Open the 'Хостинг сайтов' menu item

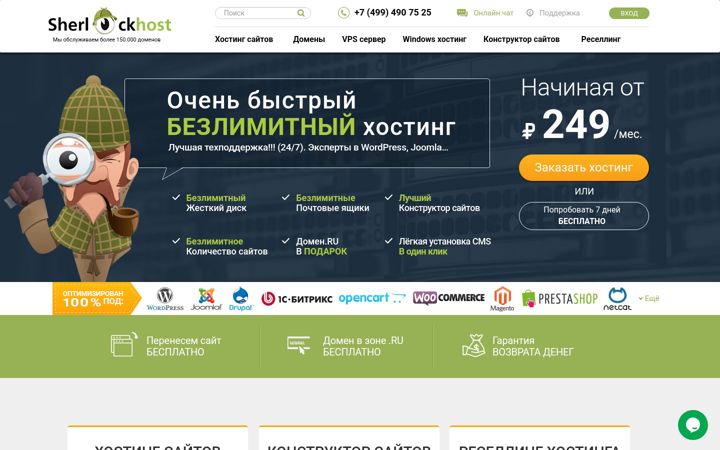244,39
